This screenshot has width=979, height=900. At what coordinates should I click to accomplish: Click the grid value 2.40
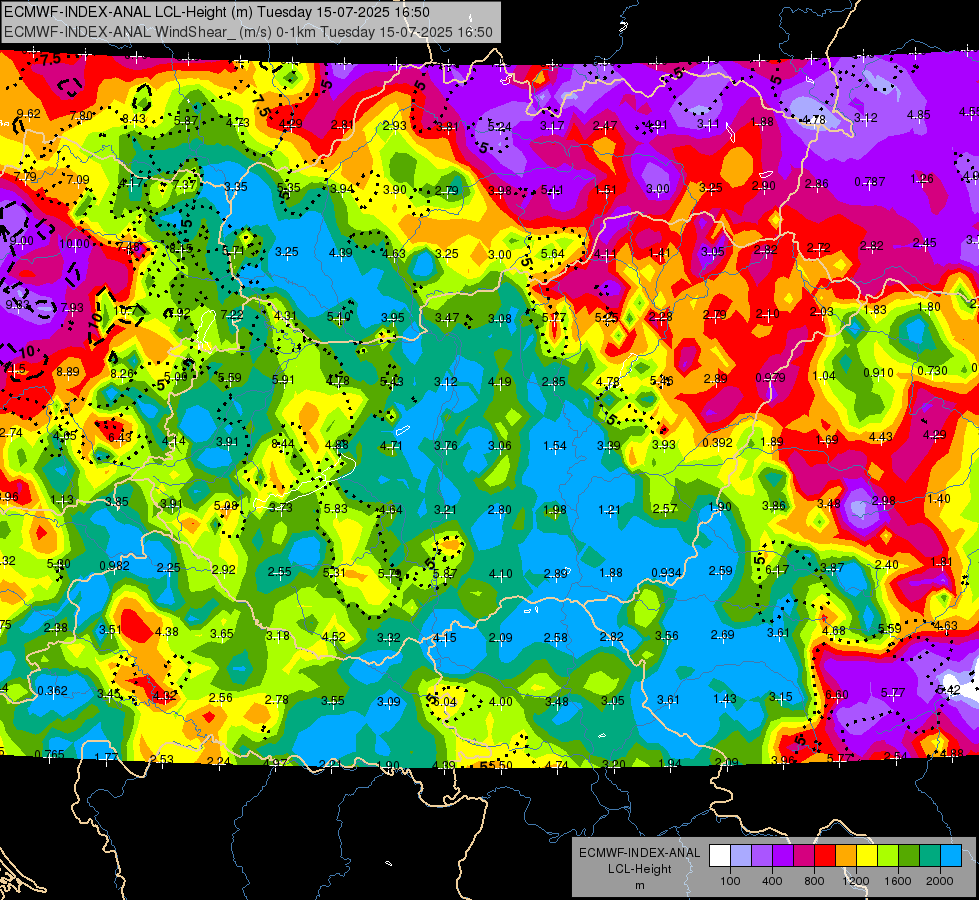[x=887, y=565]
